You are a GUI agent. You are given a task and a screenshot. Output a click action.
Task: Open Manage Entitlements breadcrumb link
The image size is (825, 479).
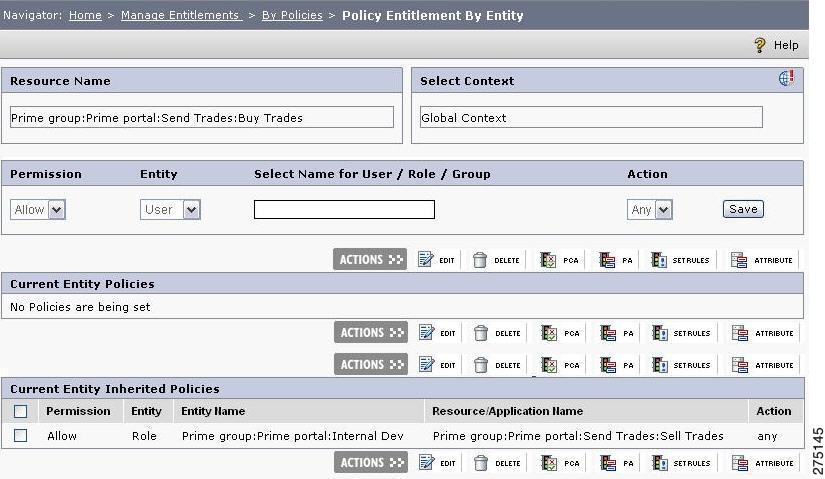click(x=181, y=15)
